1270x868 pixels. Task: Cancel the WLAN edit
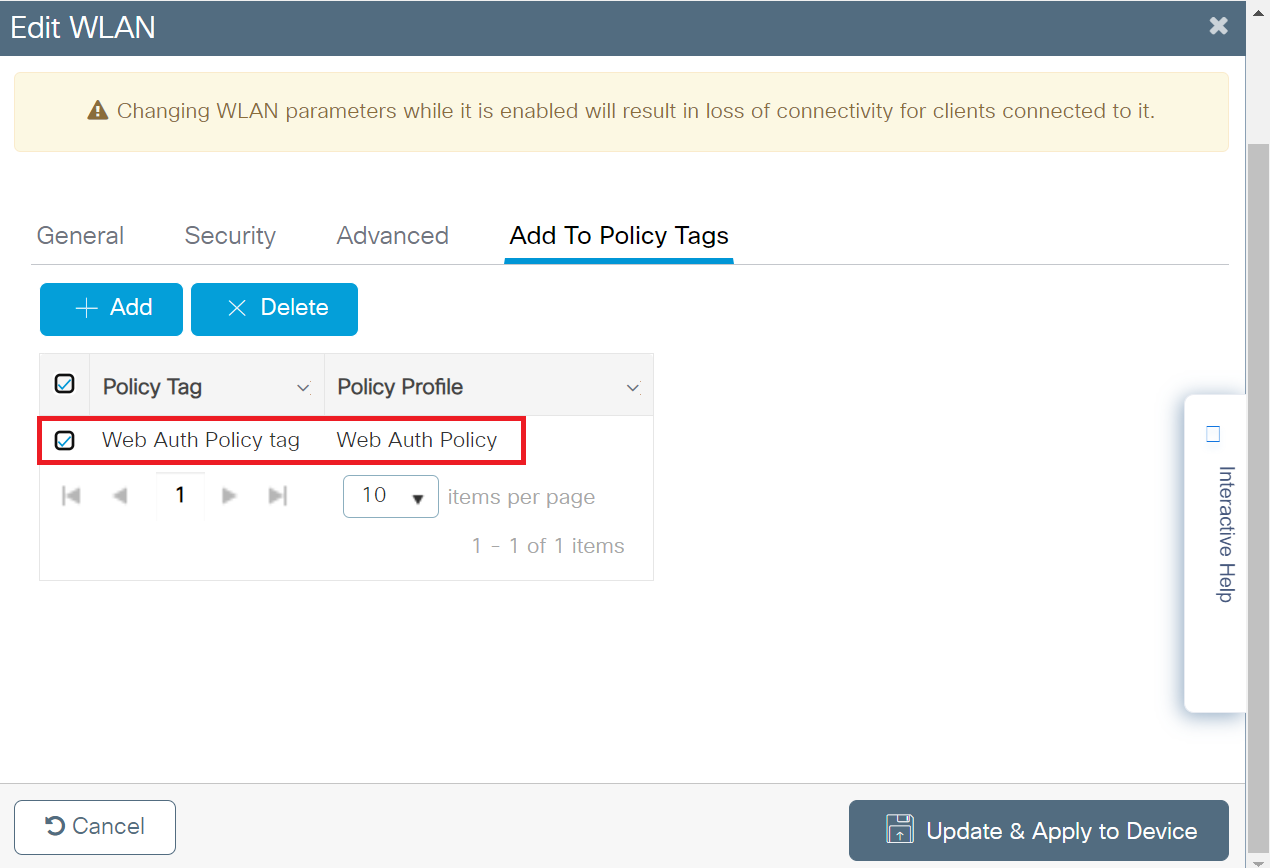pyautogui.click(x=95, y=827)
